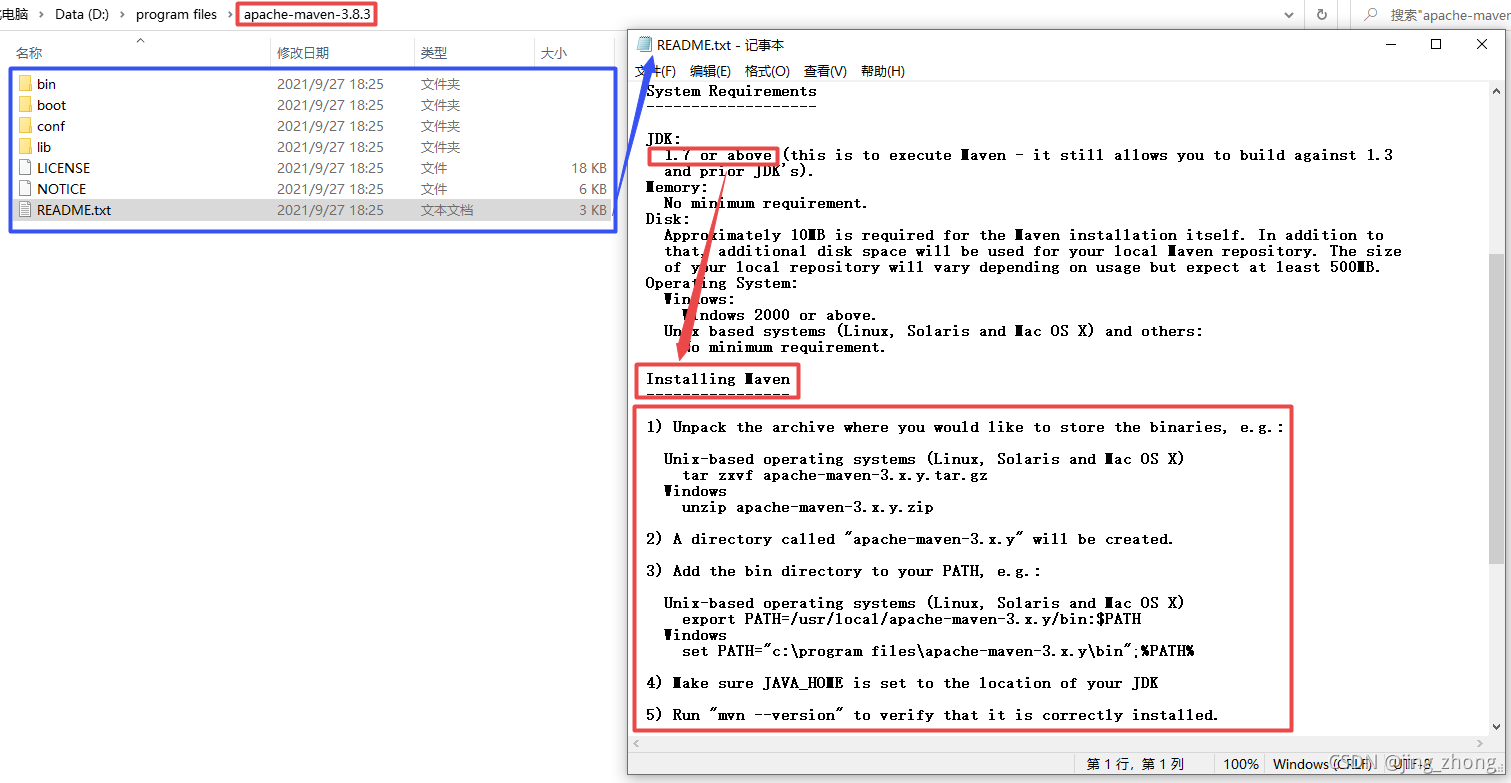
Task: Click the 'unzip apache-maven-3.x.y.zip' line
Action: 808,507
